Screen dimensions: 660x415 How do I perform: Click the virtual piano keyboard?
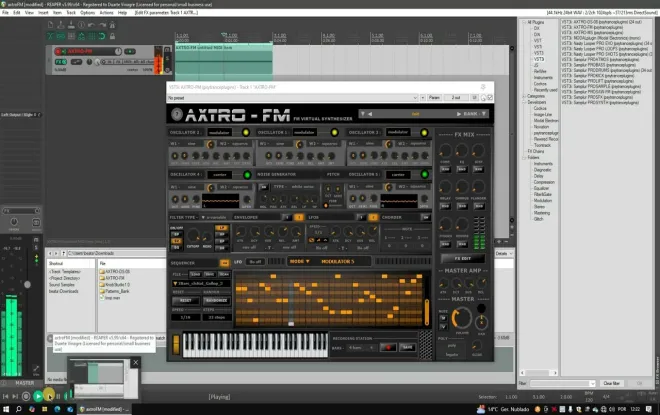255,345
